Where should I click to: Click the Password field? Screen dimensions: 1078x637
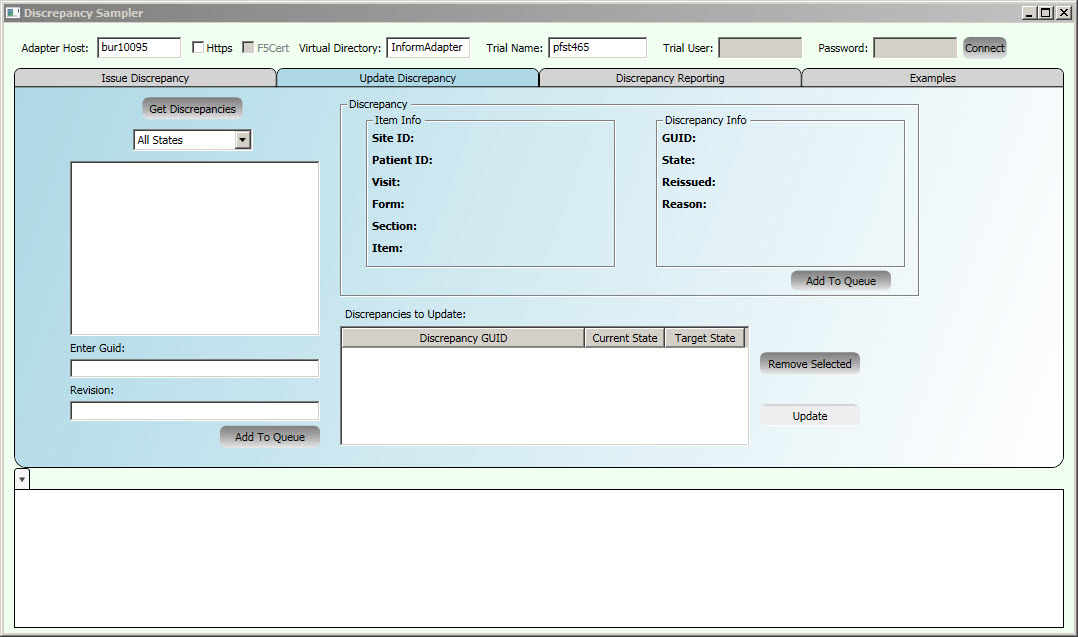click(915, 47)
